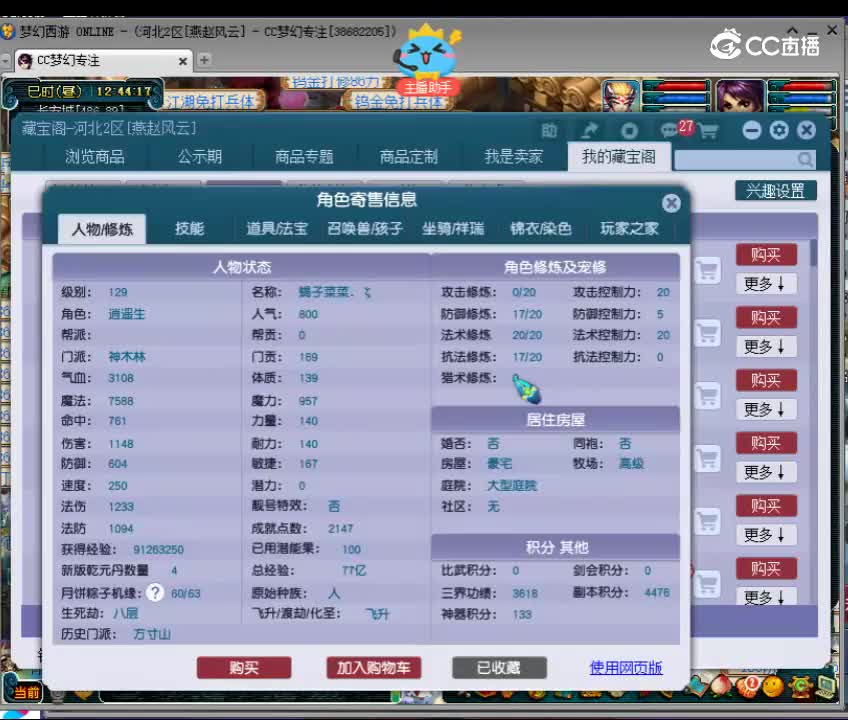Open the shopping cart icon in 藏宝阁 header
This screenshot has width=848, height=720.
click(x=708, y=130)
